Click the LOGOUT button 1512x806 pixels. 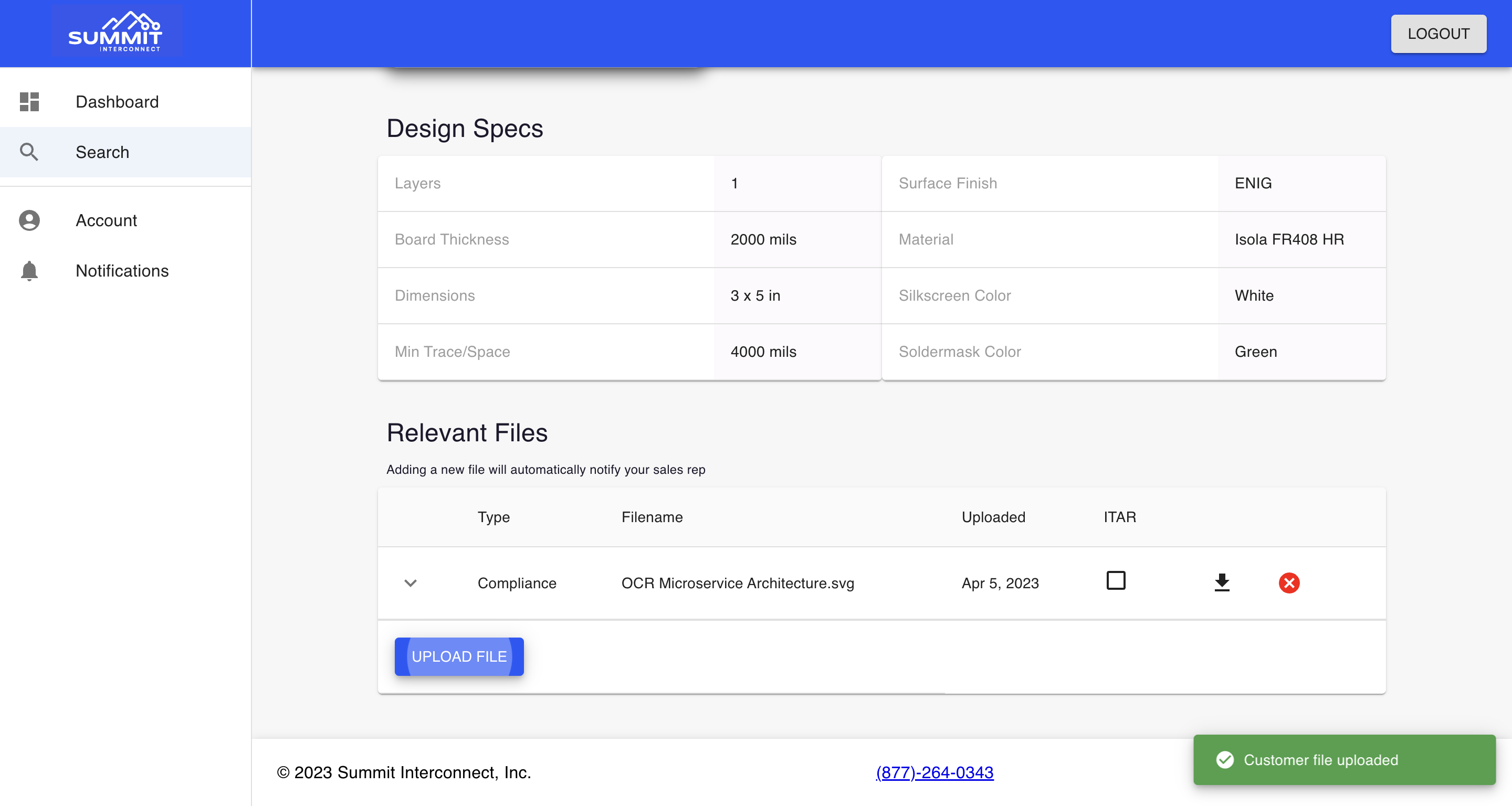pos(1438,34)
